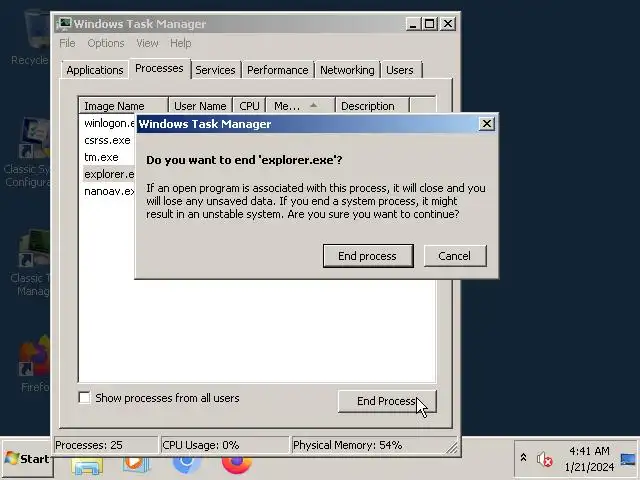Switch to the Processes tab
The height and width of the screenshot is (480, 640).
tap(159, 68)
